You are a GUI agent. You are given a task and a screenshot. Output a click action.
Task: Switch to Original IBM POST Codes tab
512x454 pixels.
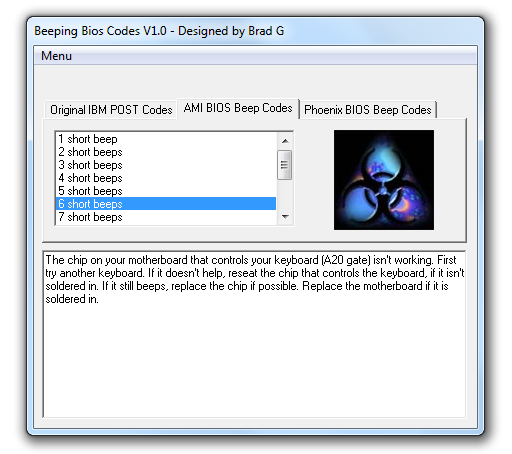(x=111, y=110)
